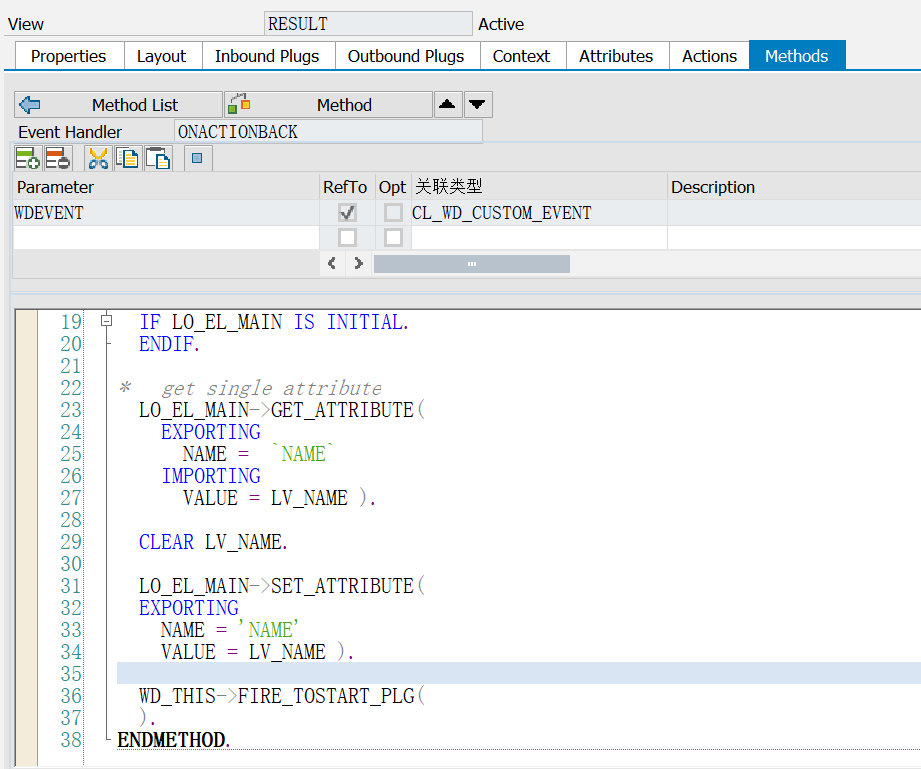Go to previous method with up arrow
Image resolution: width=921 pixels, height=769 pixels.
[x=448, y=105]
